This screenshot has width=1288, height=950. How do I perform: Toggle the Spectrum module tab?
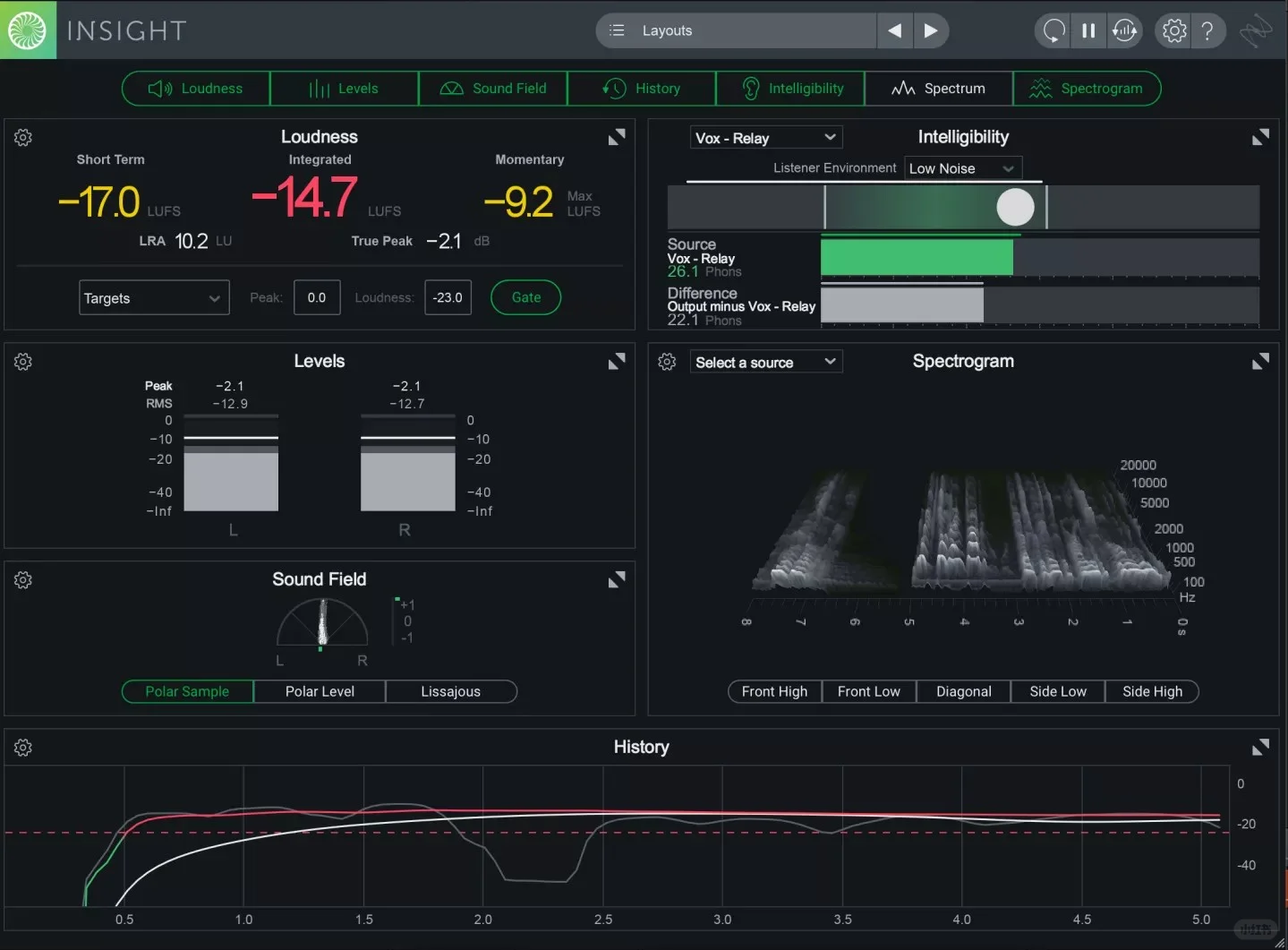[938, 89]
